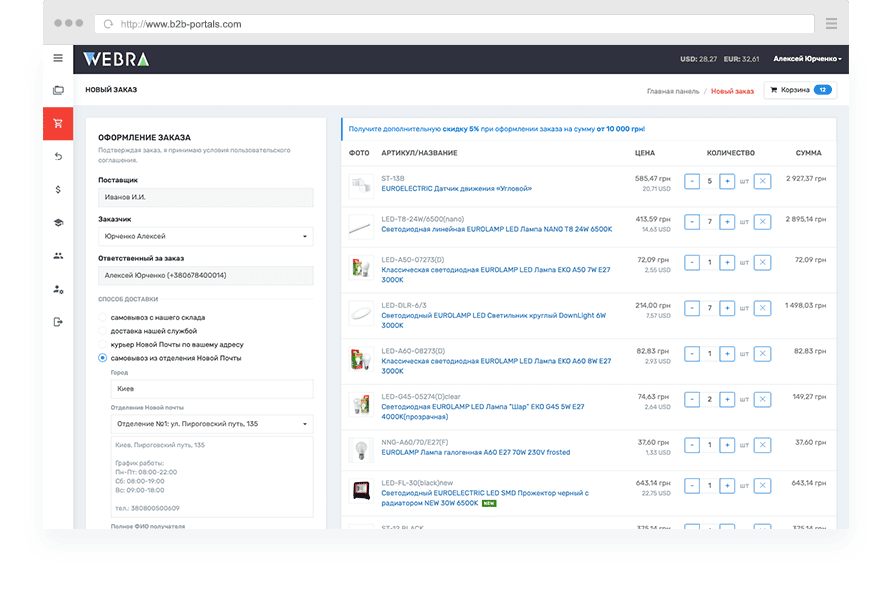
Task: Select 'самовывоз с нашего склада' delivery option
Action: click(x=103, y=317)
